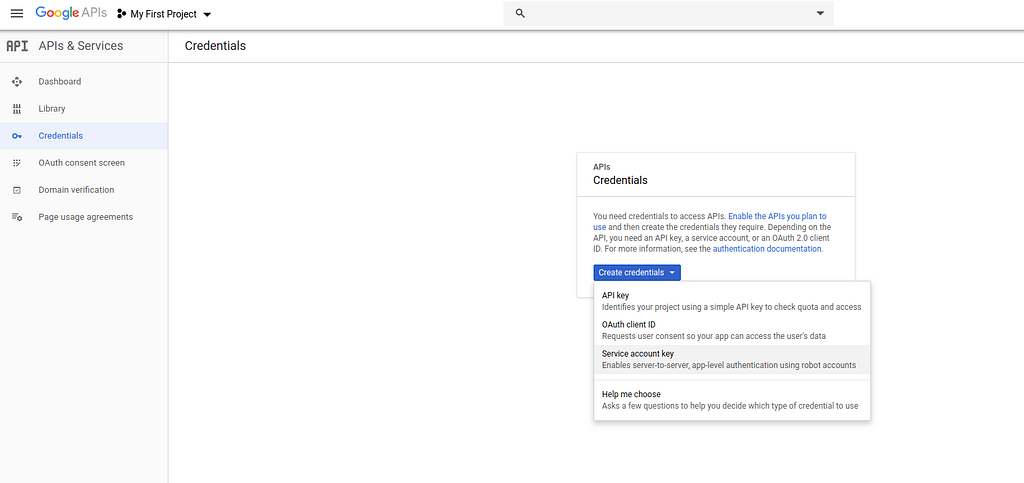The width and height of the screenshot is (1024, 483).
Task: Open the authentication documentation link
Action: pos(767,249)
